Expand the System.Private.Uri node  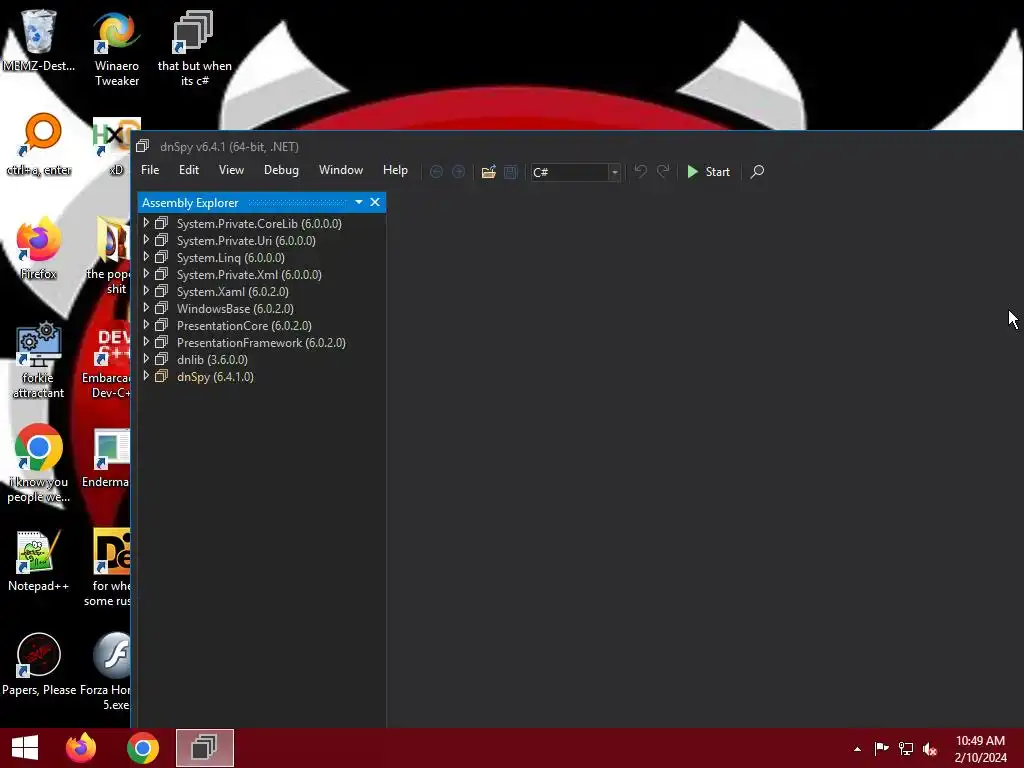click(146, 240)
